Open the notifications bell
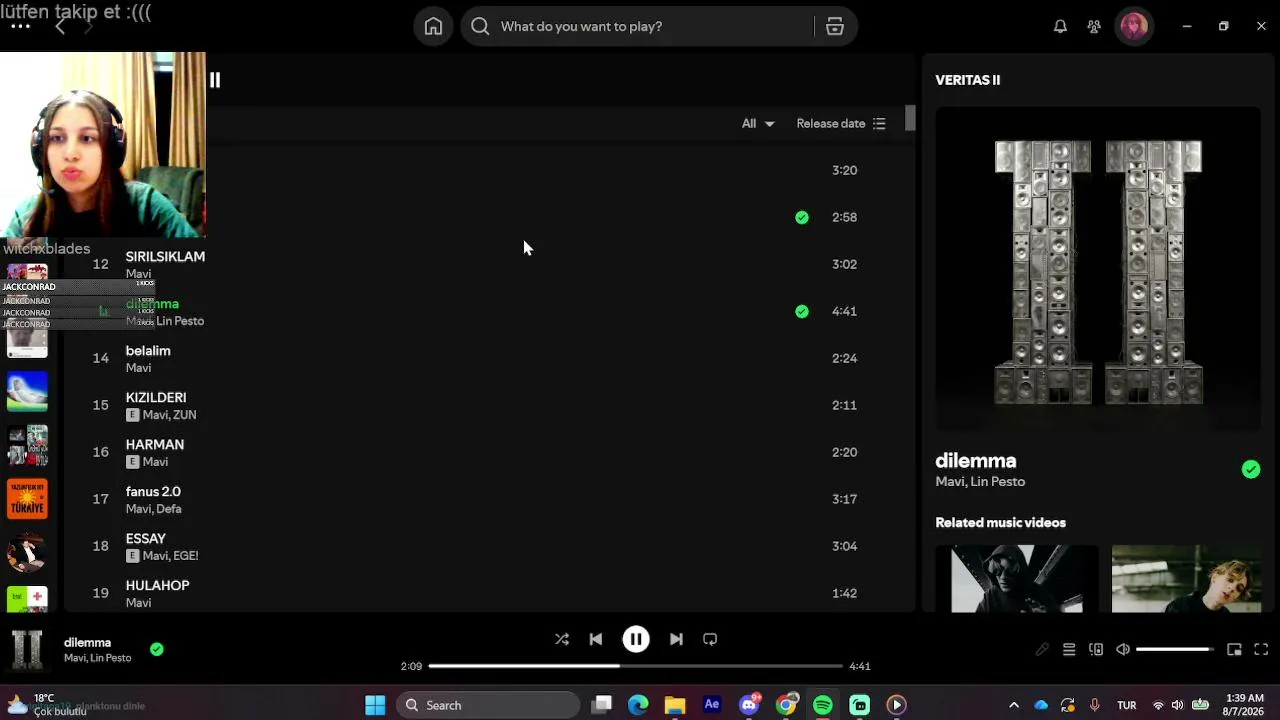1280x720 pixels. (1060, 27)
